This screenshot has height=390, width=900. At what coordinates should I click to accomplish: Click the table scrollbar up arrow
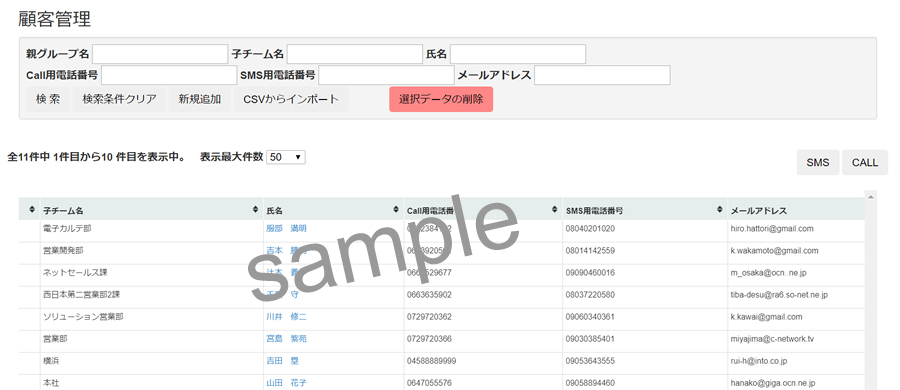tap(871, 197)
